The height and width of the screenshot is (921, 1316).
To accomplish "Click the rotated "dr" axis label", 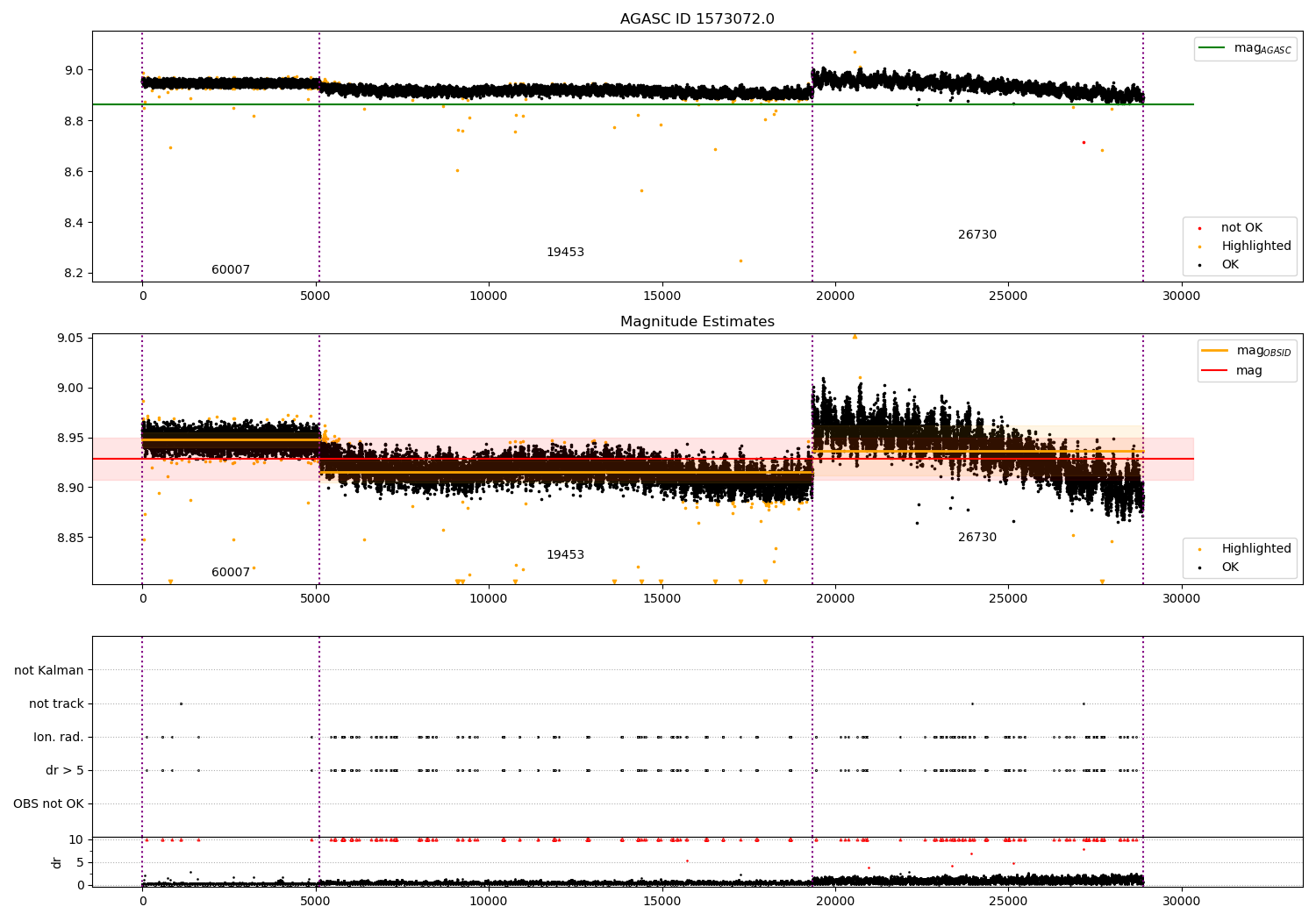I will point(57,863).
